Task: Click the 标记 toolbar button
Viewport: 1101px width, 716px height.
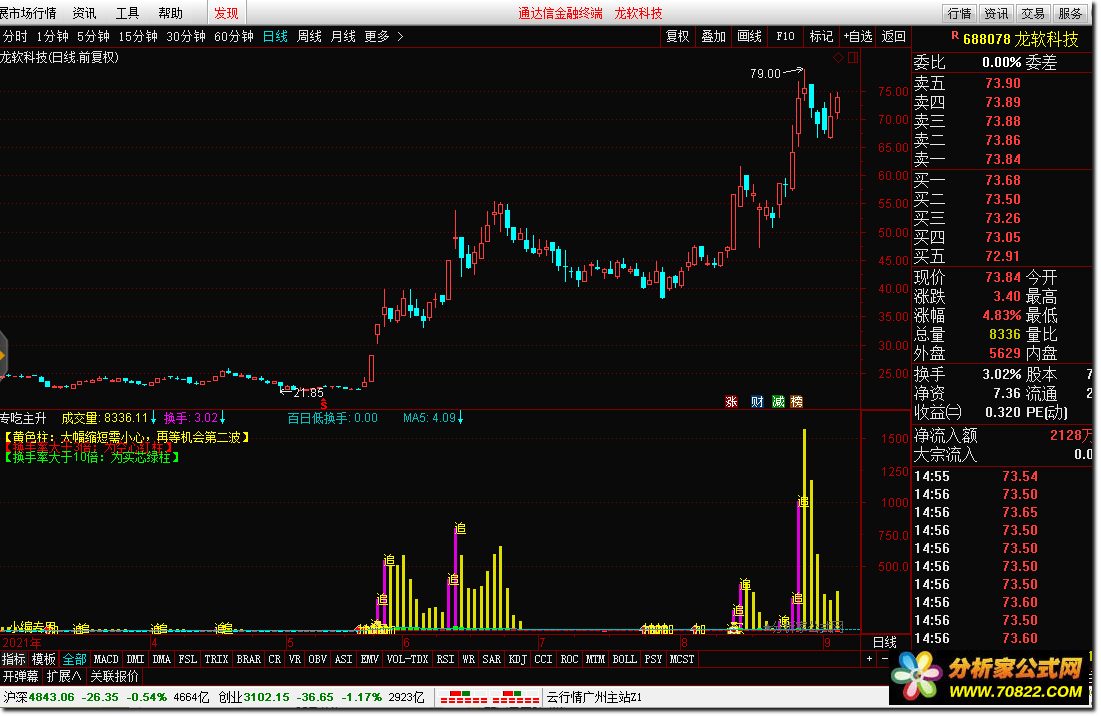Action: [x=821, y=37]
